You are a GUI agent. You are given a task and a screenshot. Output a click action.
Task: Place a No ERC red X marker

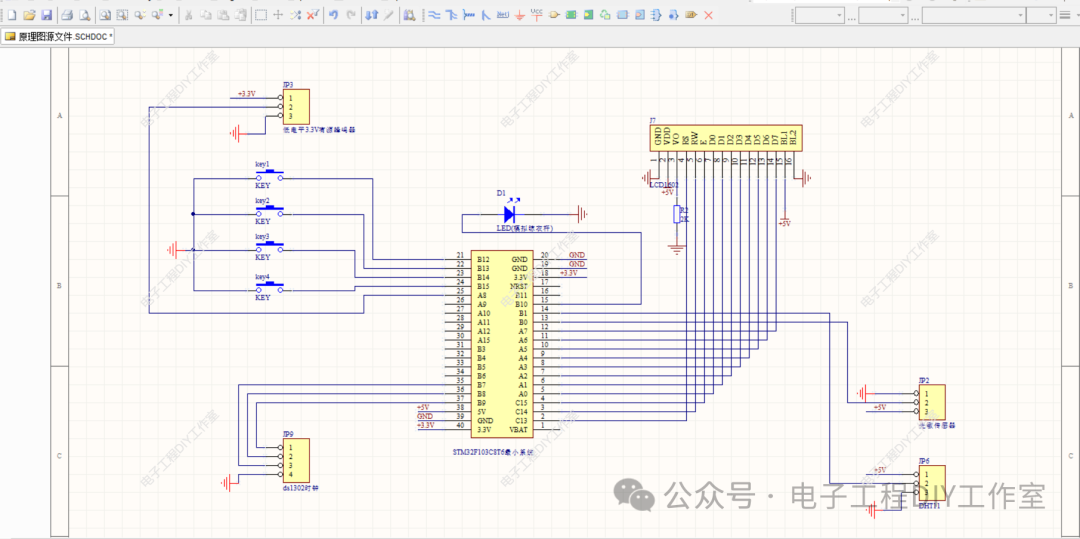[x=708, y=14]
